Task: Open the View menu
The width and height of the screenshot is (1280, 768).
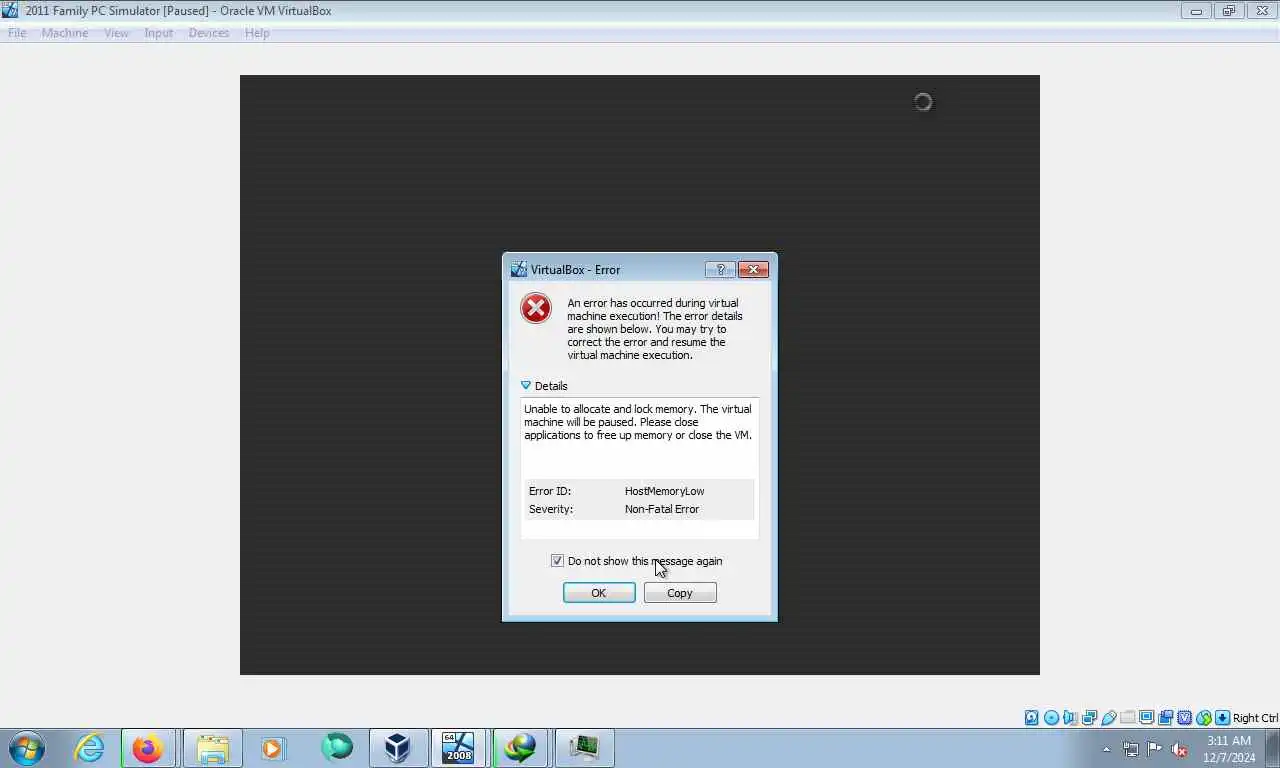Action: 116,33
